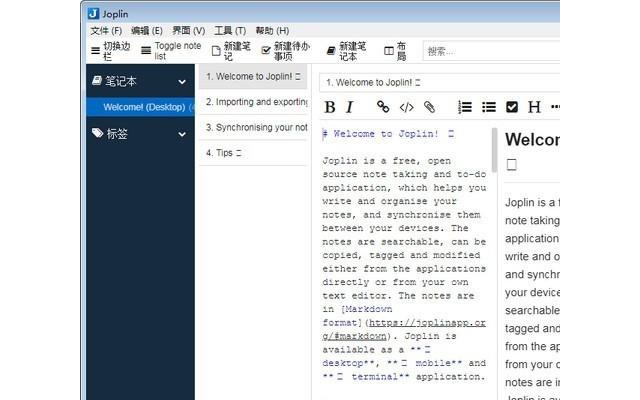Viewport: 640px width, 400px height.
Task: Collapse the 笔记本 section chevron
Action: pos(182,82)
